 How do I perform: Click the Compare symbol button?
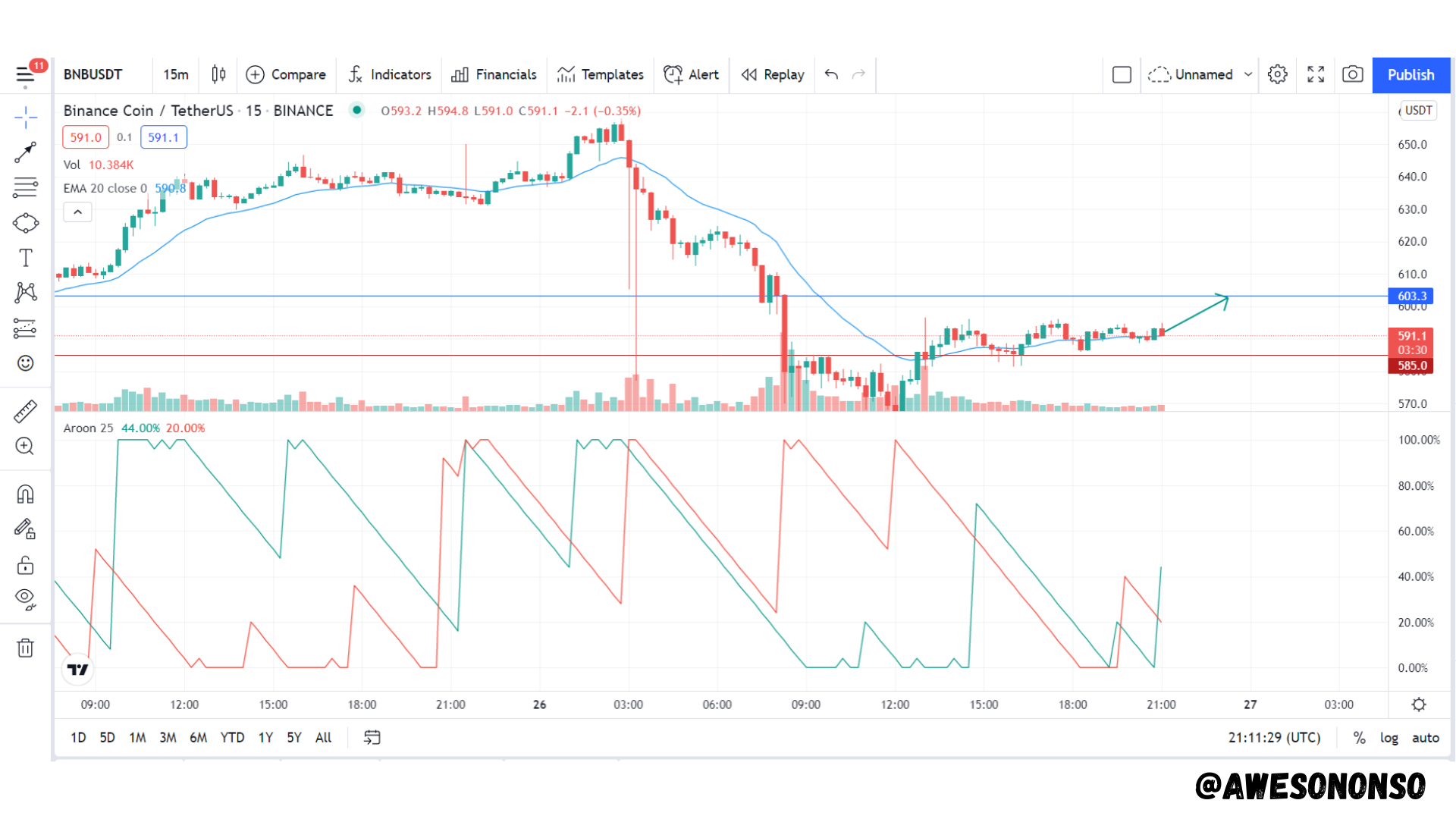[x=286, y=74]
